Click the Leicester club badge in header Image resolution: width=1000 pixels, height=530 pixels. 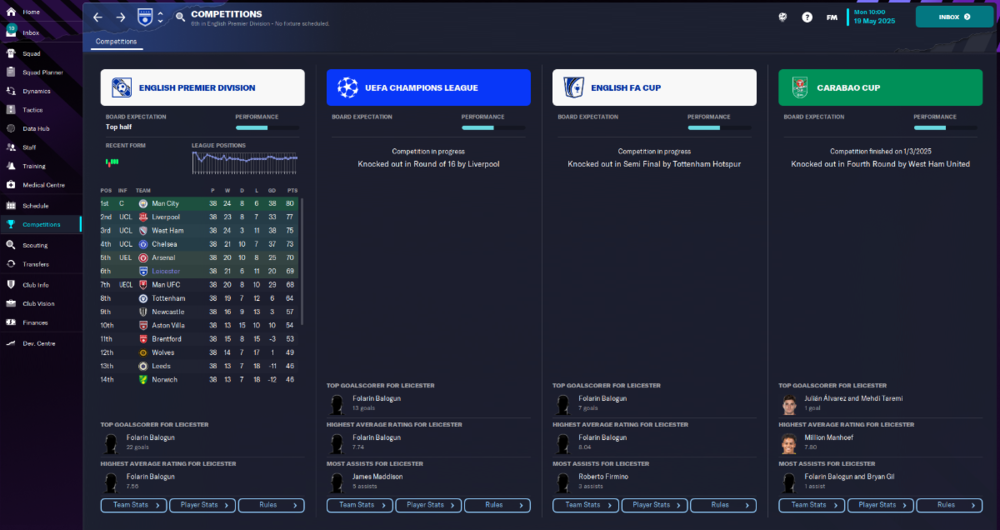pyautogui.click(x=145, y=17)
